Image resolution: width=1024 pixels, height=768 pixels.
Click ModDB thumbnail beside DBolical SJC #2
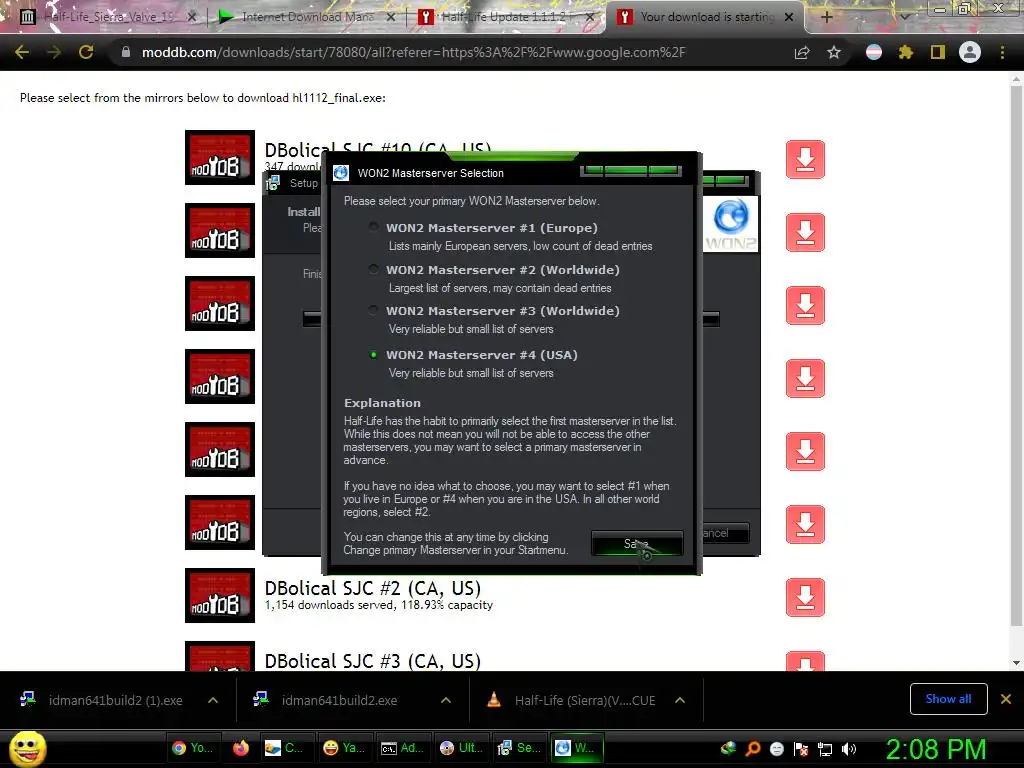click(220, 596)
